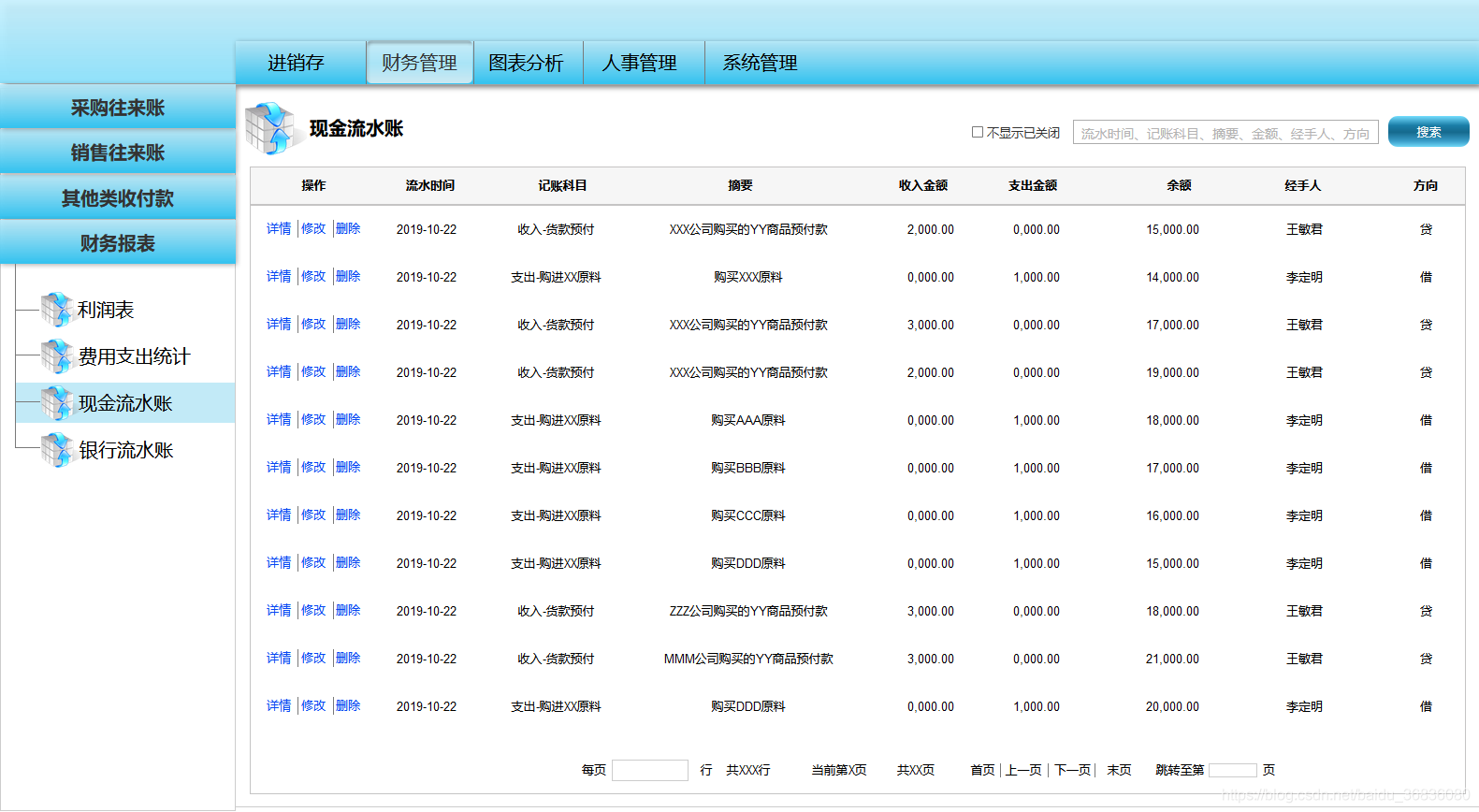The width and height of the screenshot is (1479, 812).
Task: Click 上一页 to go back a page
Action: 1023,770
